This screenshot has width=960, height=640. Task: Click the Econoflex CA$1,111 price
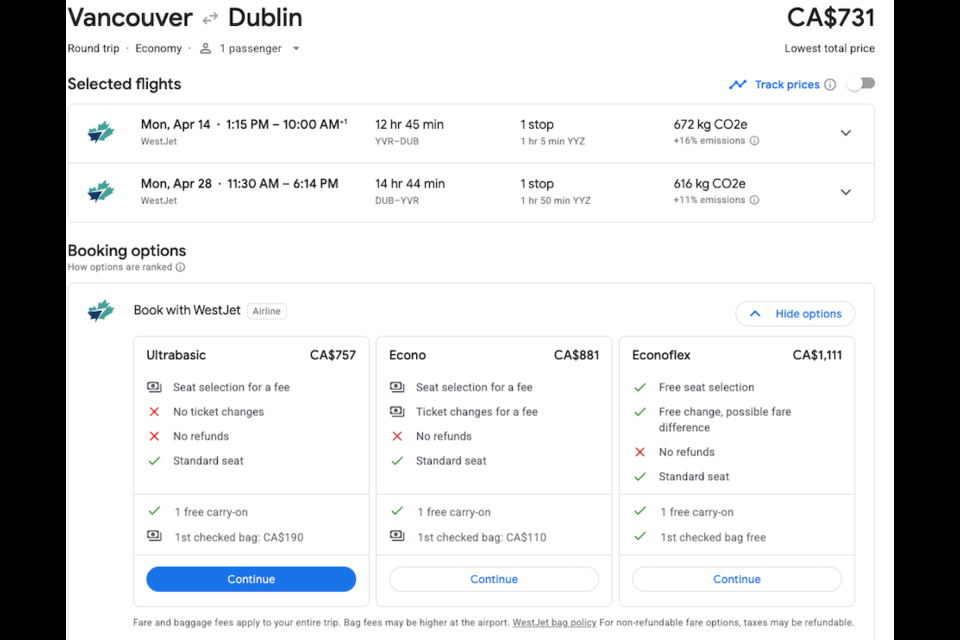click(817, 355)
